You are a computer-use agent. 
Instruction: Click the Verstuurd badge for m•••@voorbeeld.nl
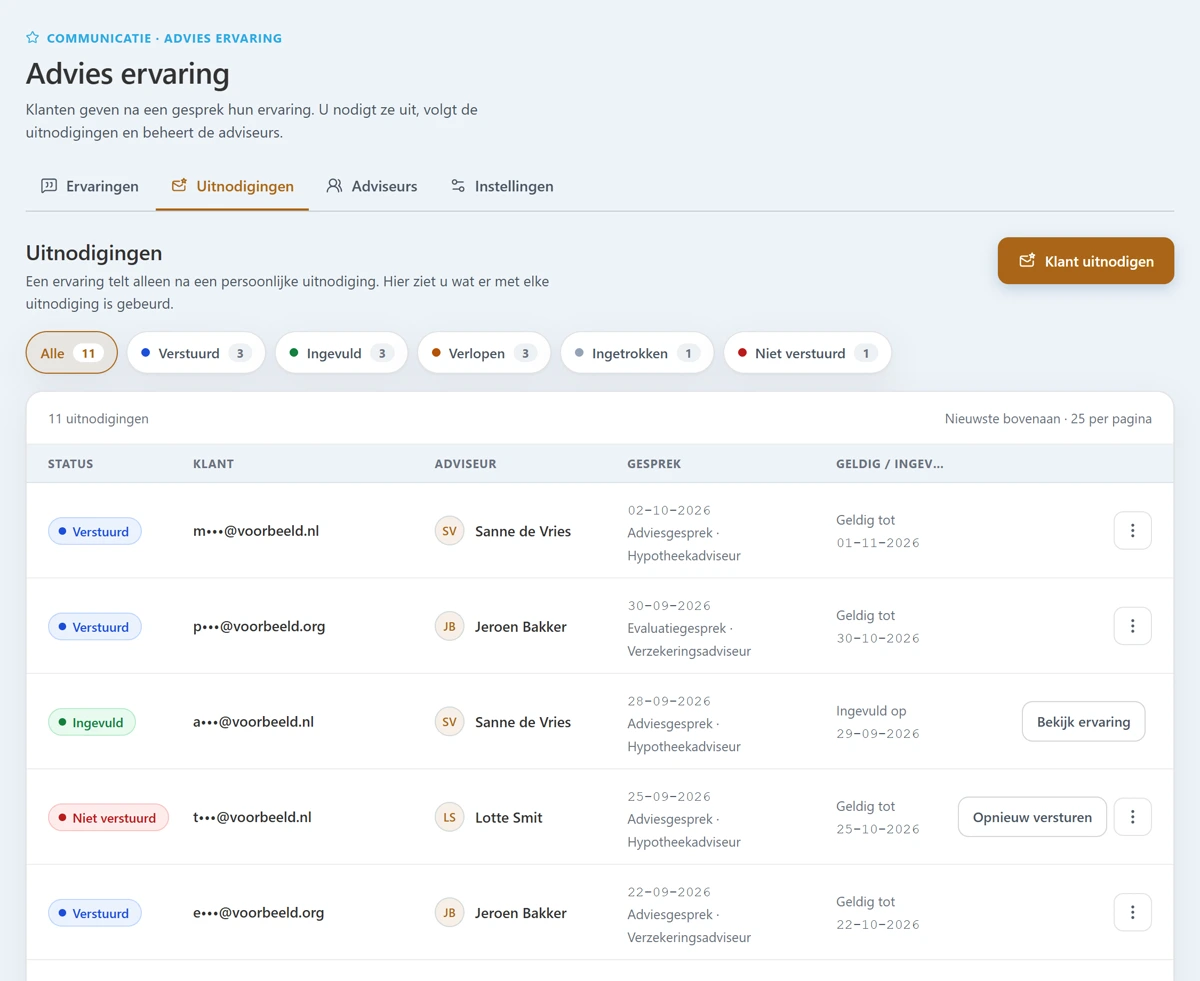(95, 531)
